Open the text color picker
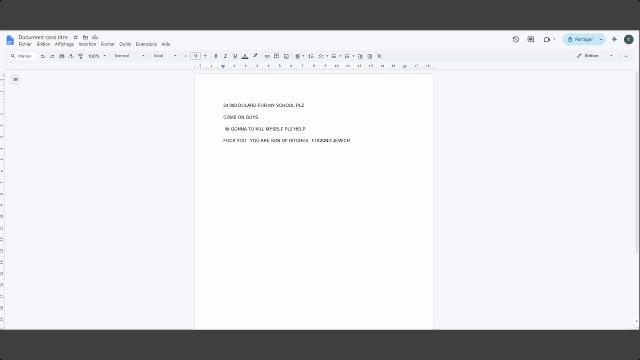 pyautogui.click(x=245, y=56)
